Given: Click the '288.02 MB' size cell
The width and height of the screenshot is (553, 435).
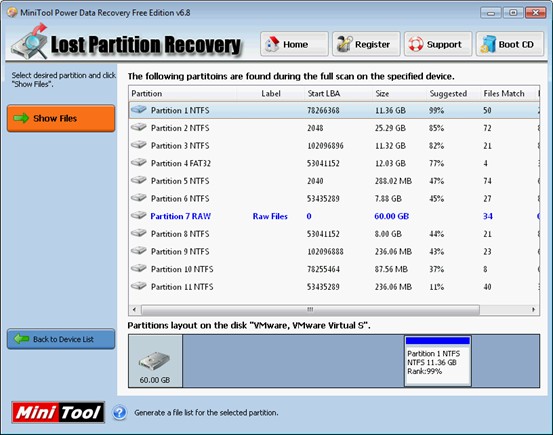Looking at the screenshot, I should pos(393,181).
